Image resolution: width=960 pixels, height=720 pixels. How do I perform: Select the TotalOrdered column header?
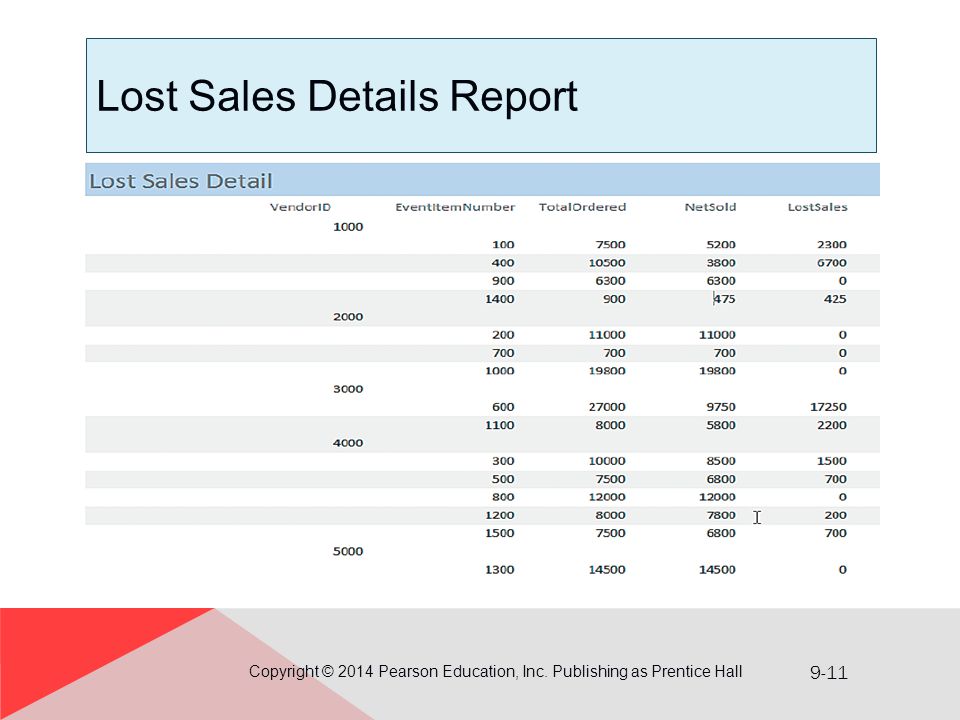click(x=582, y=207)
